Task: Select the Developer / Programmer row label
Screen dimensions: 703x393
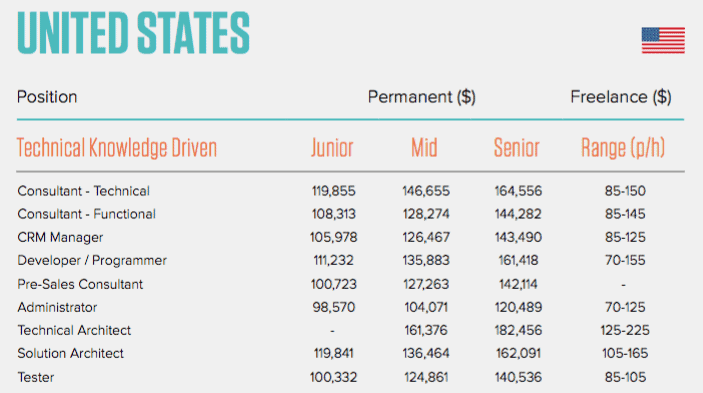Action: [92, 260]
